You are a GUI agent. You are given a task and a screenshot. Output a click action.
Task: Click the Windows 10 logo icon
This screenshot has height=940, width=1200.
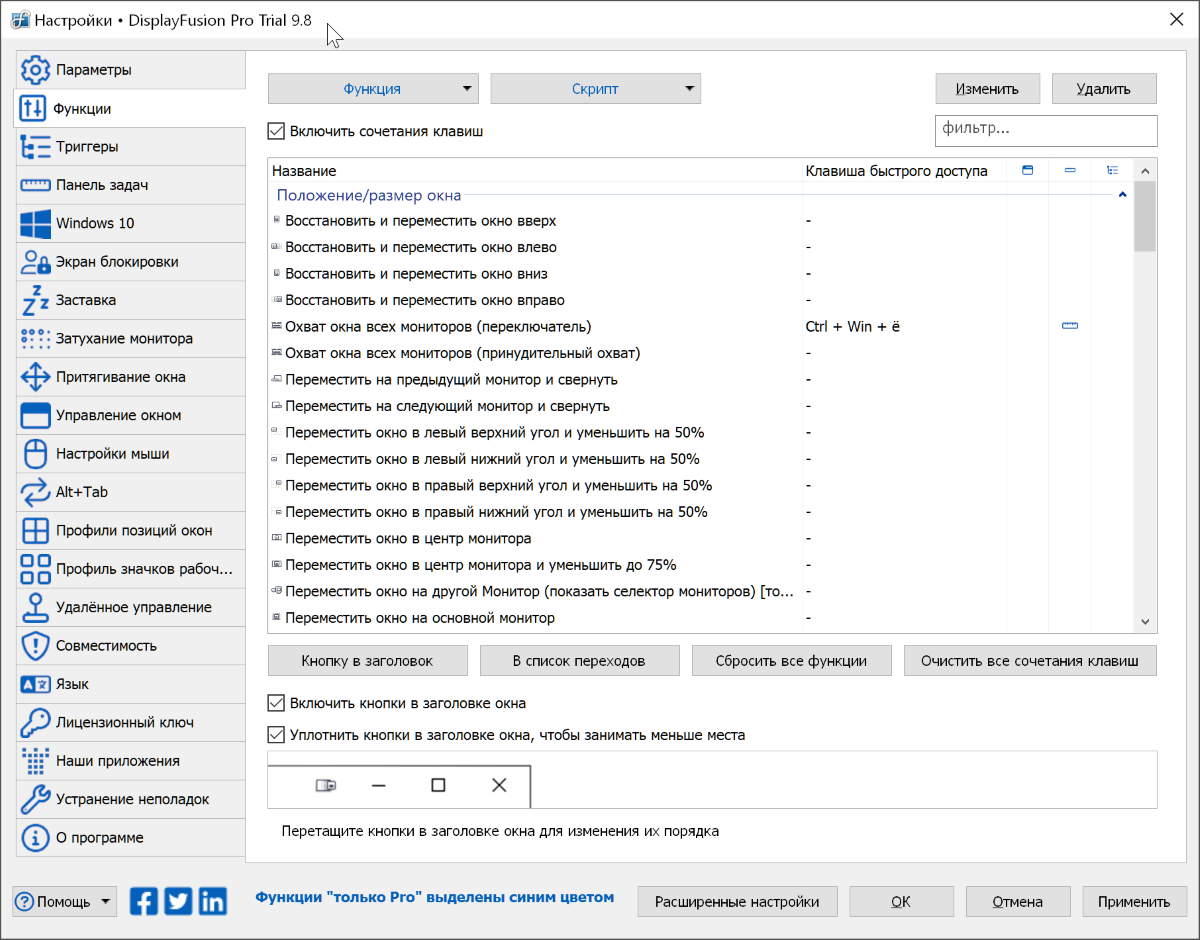35,223
